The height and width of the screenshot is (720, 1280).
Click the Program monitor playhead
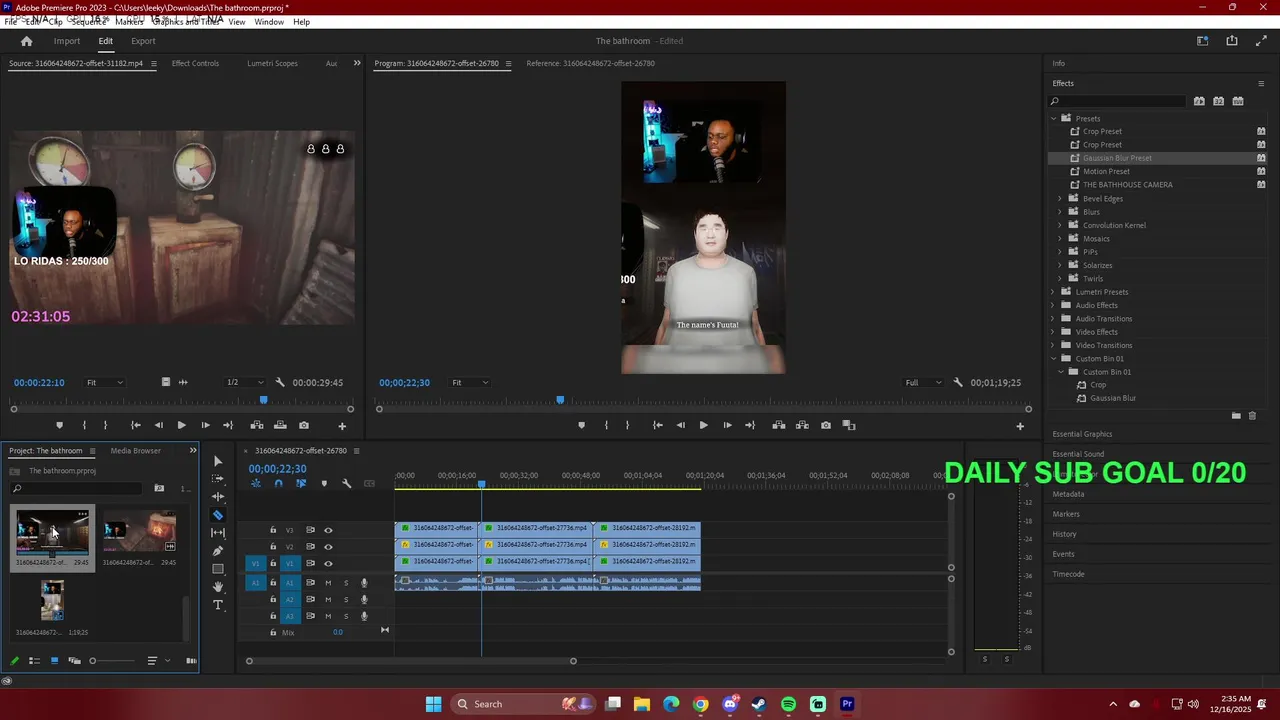point(560,400)
